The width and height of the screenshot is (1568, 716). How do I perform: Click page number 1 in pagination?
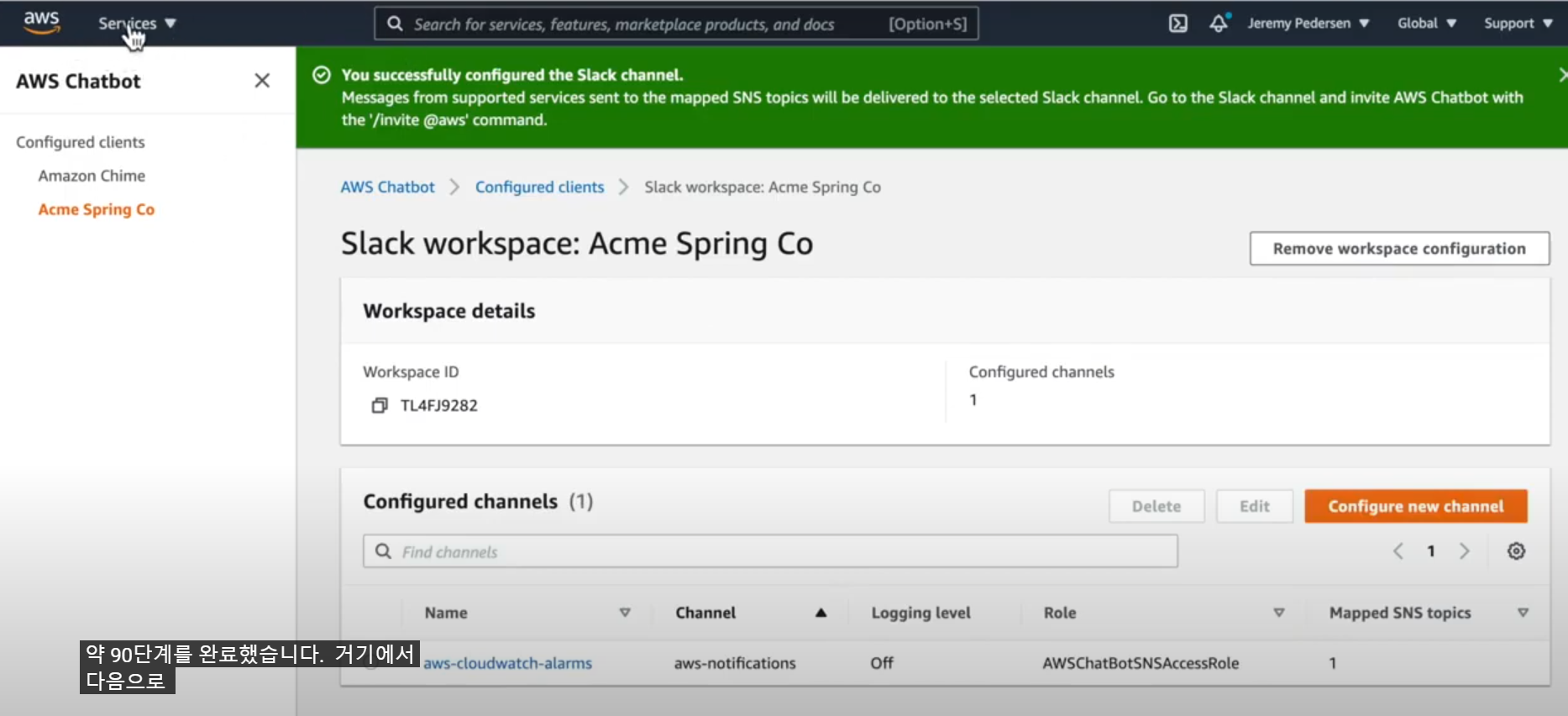(x=1431, y=551)
